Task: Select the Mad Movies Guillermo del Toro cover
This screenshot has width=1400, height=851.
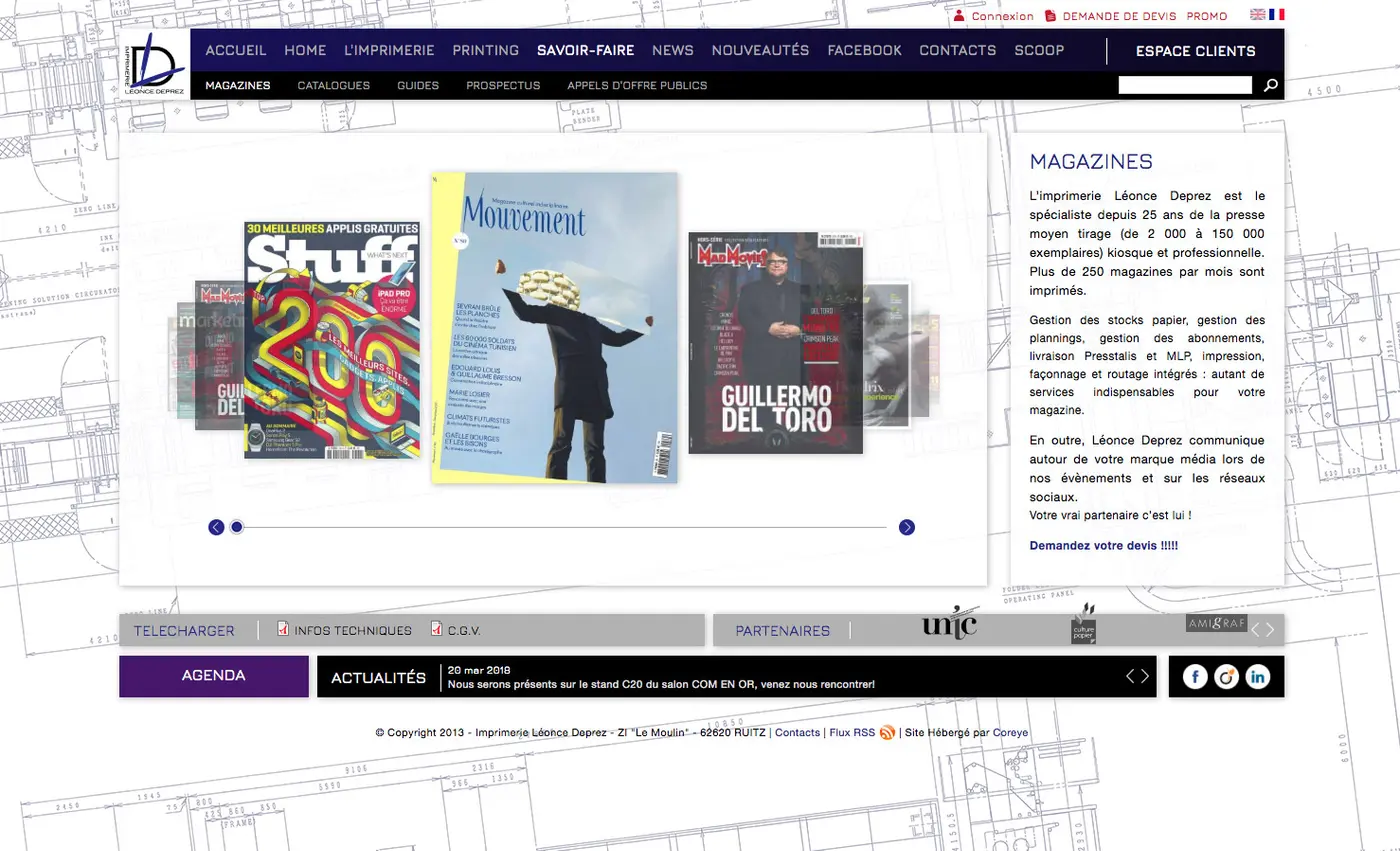Action: (x=775, y=343)
